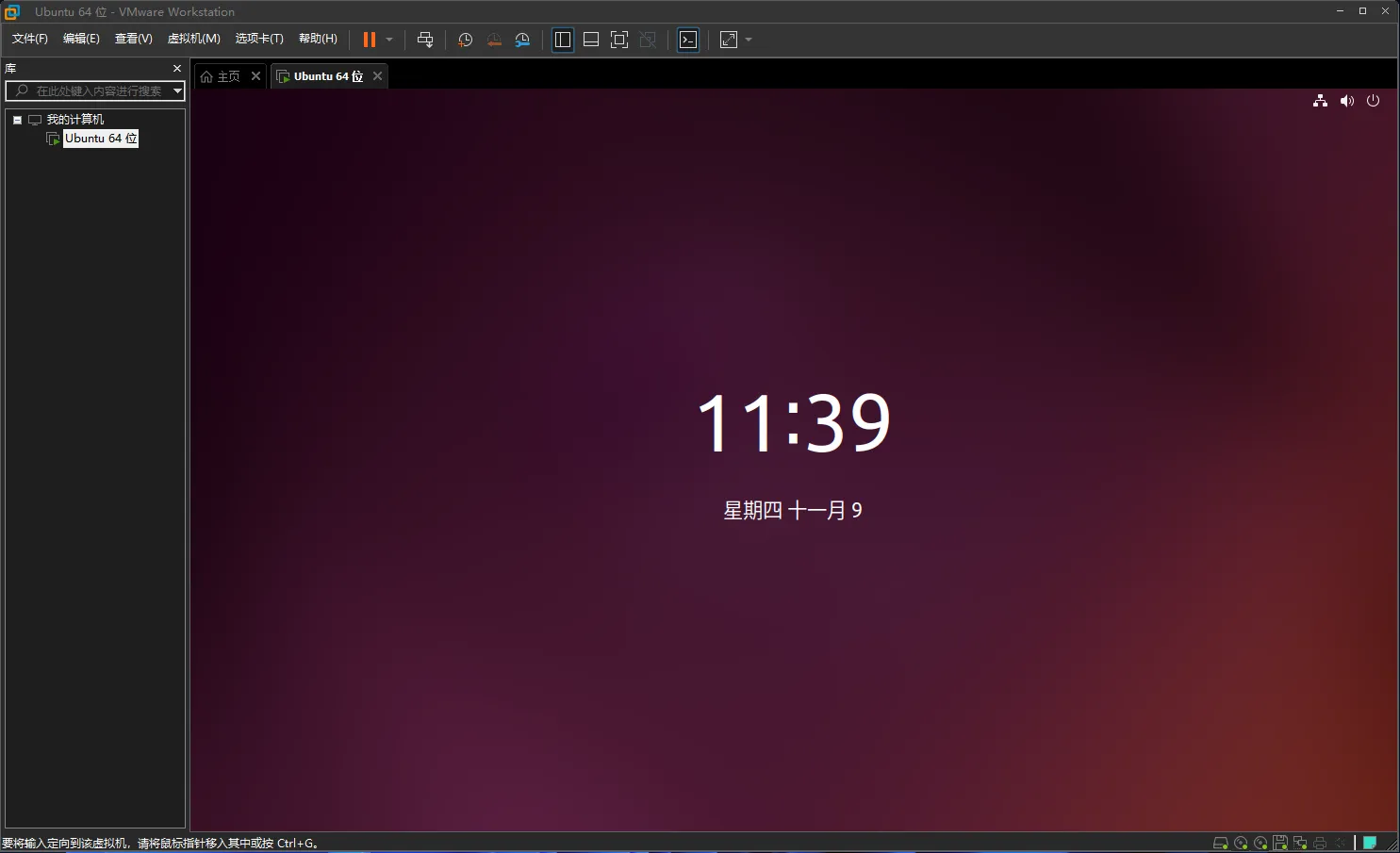Viewport: 1400px width, 853px height.
Task: Open the library search filter dropdown
Action: (x=177, y=90)
